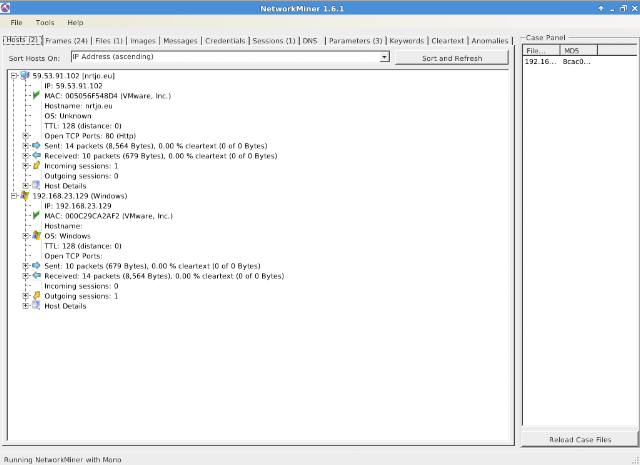Switch to the Keywords tab
Viewport: 640px width, 465px height.
[x=407, y=40]
